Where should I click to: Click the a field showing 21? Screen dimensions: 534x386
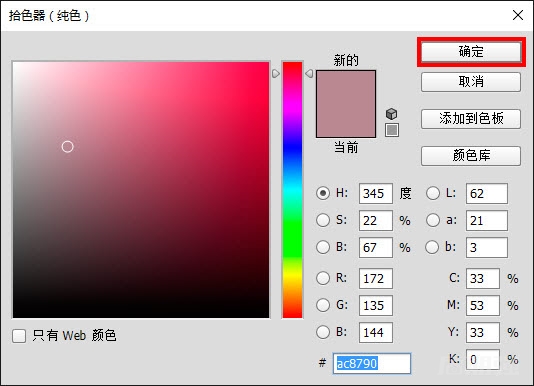pyautogui.click(x=487, y=220)
